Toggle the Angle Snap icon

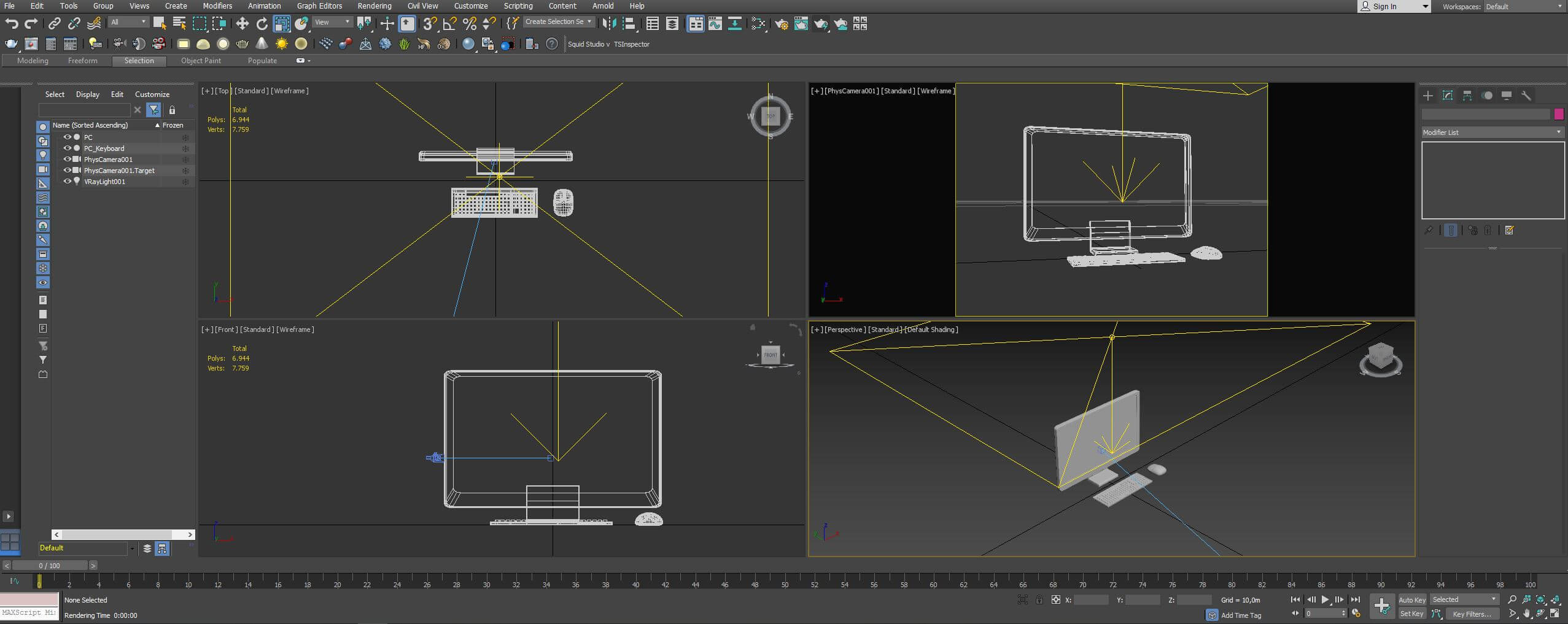(x=450, y=24)
